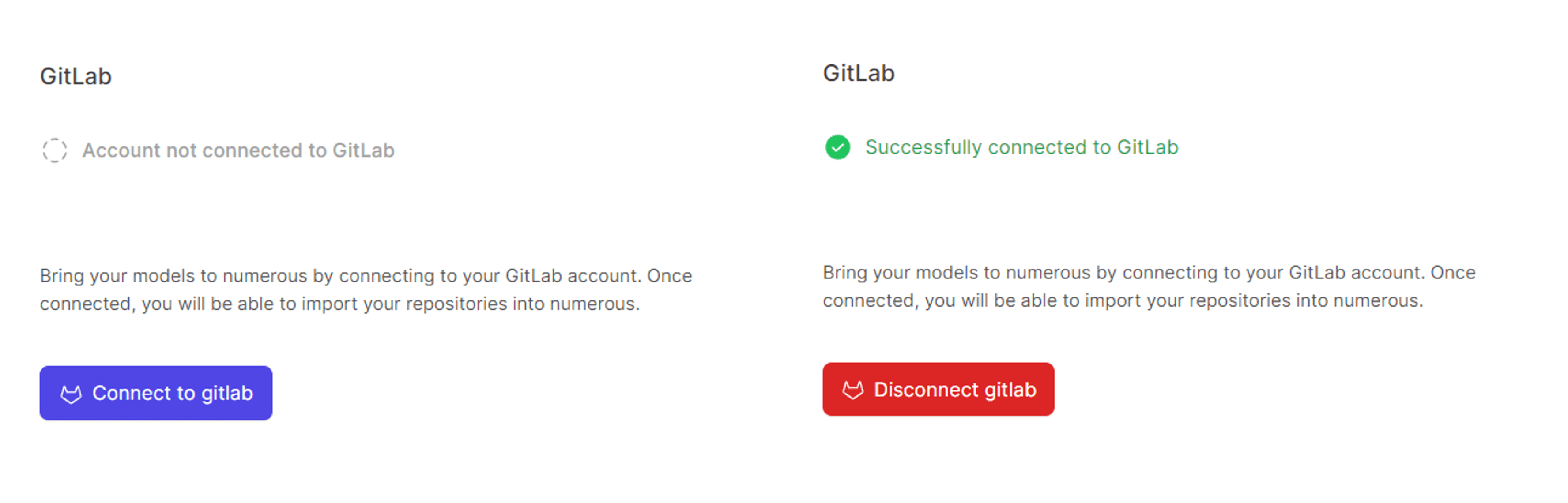Click the green checkmark success icon

[837, 147]
